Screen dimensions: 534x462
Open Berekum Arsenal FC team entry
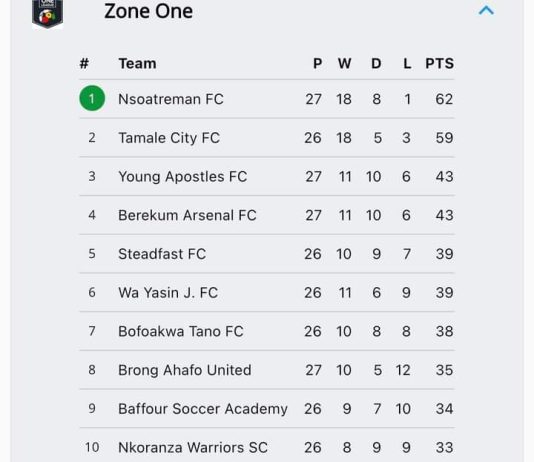[x=187, y=215]
